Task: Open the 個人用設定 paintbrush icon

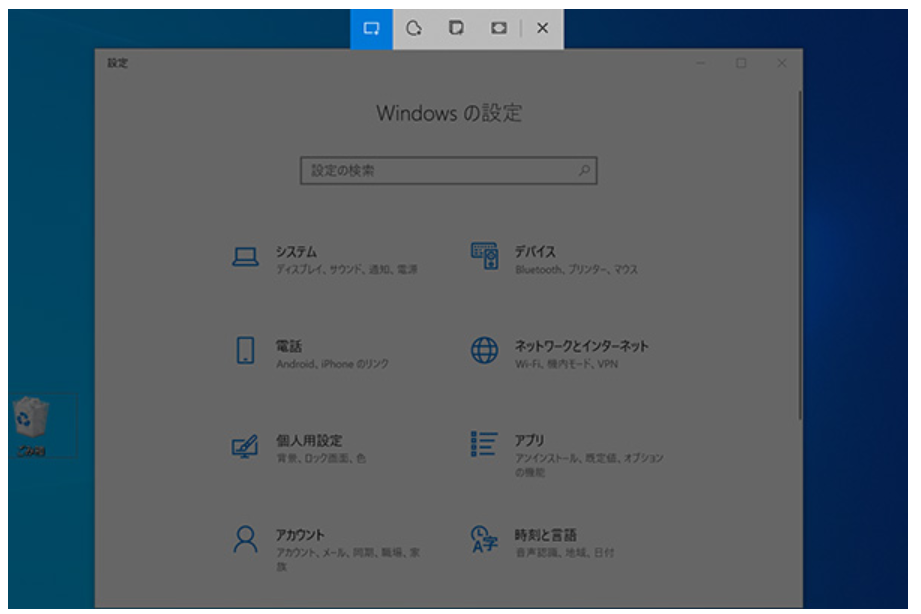Action: 245,447
